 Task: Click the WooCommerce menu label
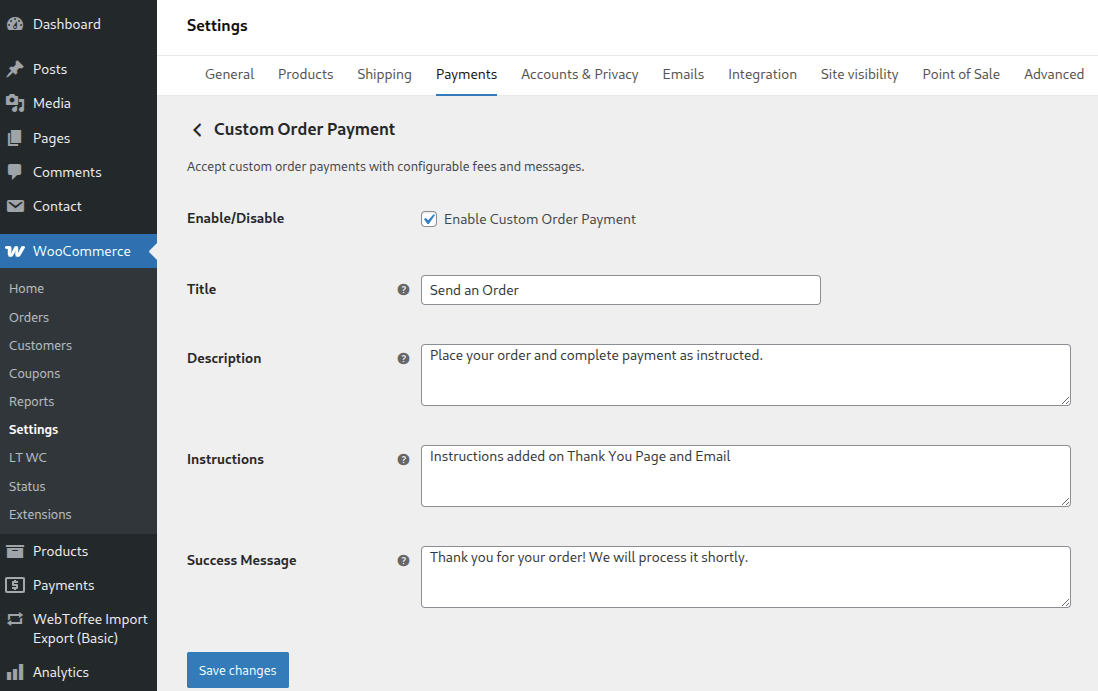[82, 251]
